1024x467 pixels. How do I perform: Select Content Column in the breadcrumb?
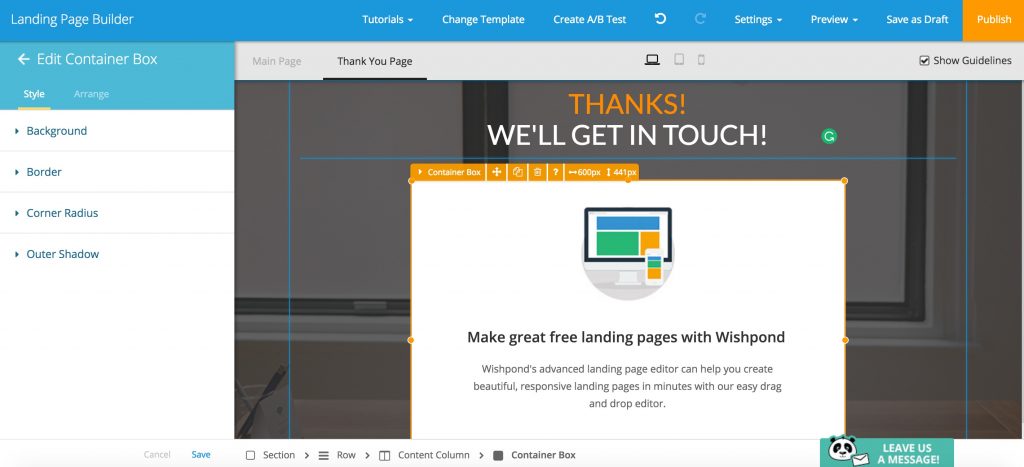(433, 455)
